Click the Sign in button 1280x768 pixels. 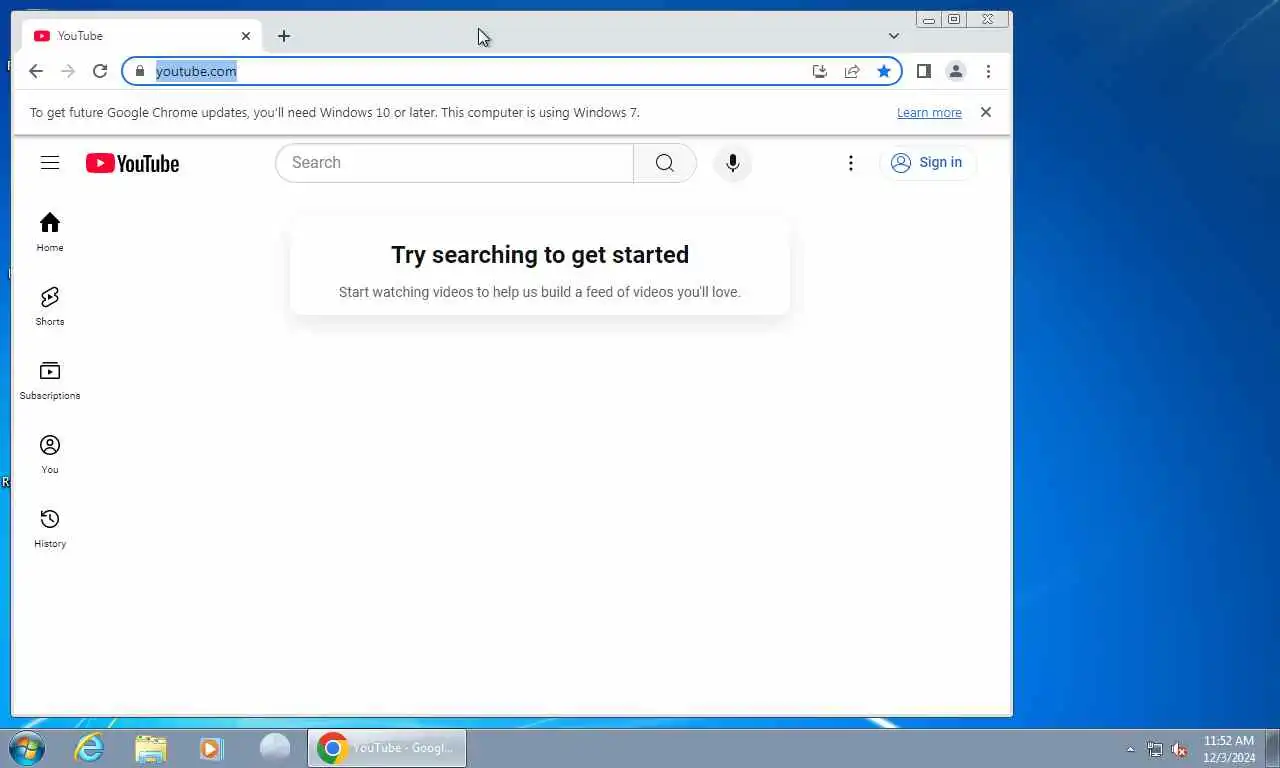click(x=928, y=163)
